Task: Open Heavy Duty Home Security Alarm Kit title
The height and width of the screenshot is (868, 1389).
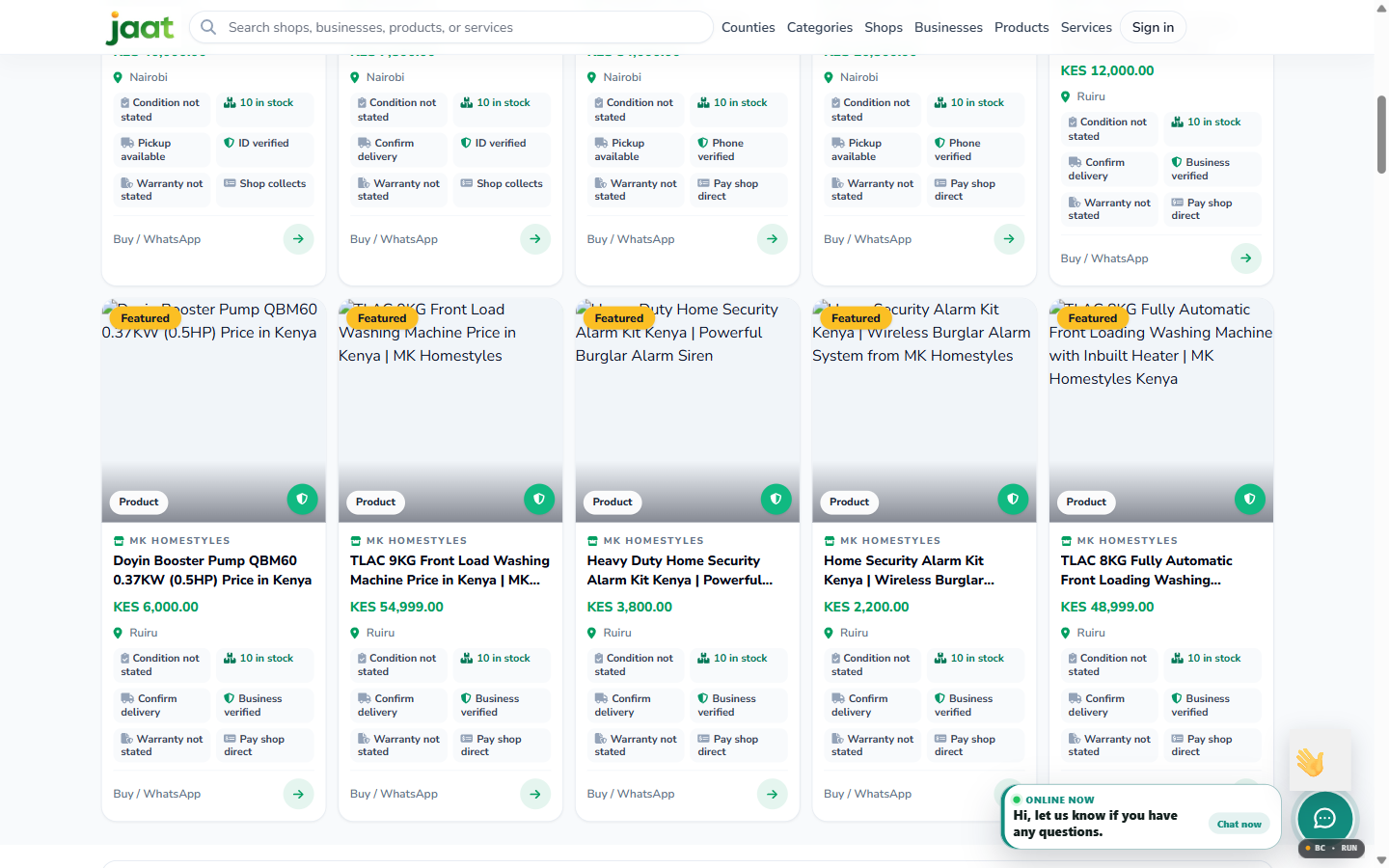Action: pos(680,570)
